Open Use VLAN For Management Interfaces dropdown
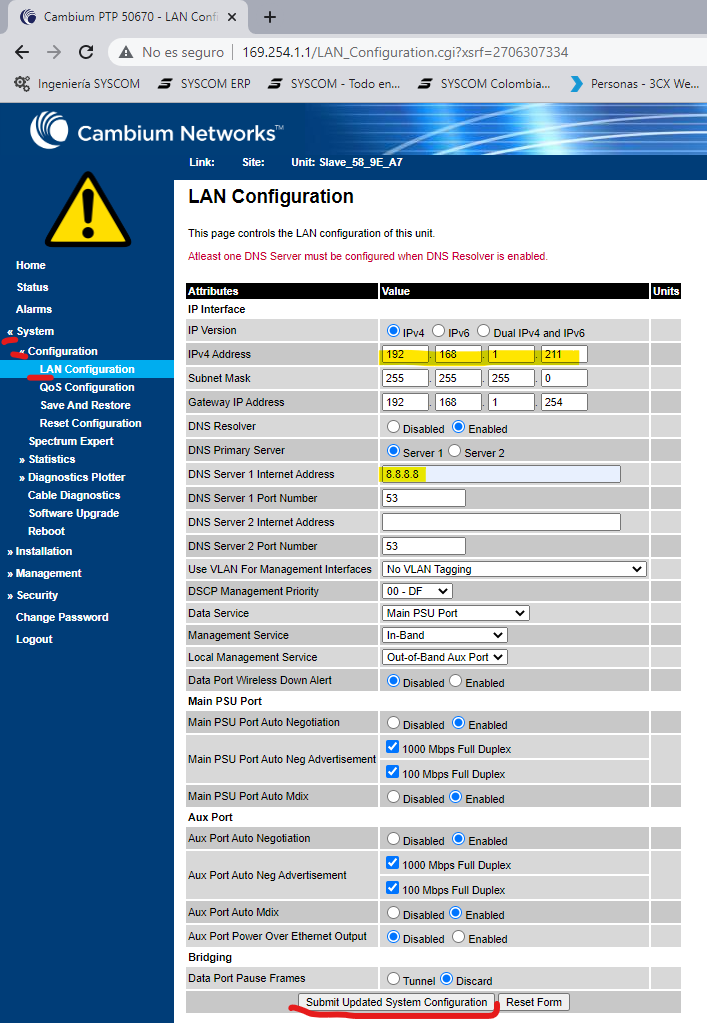 (514, 569)
